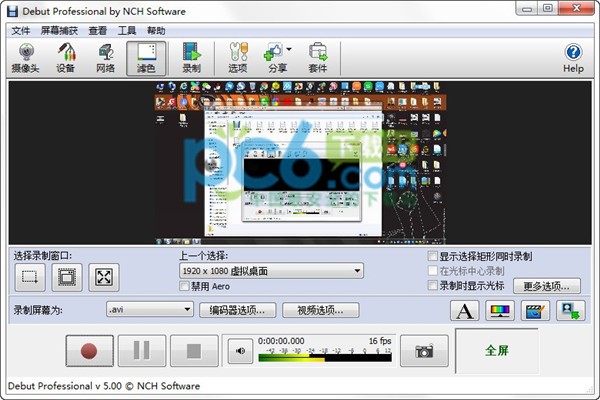Choose the rectangle selection recording tool

coord(30,277)
